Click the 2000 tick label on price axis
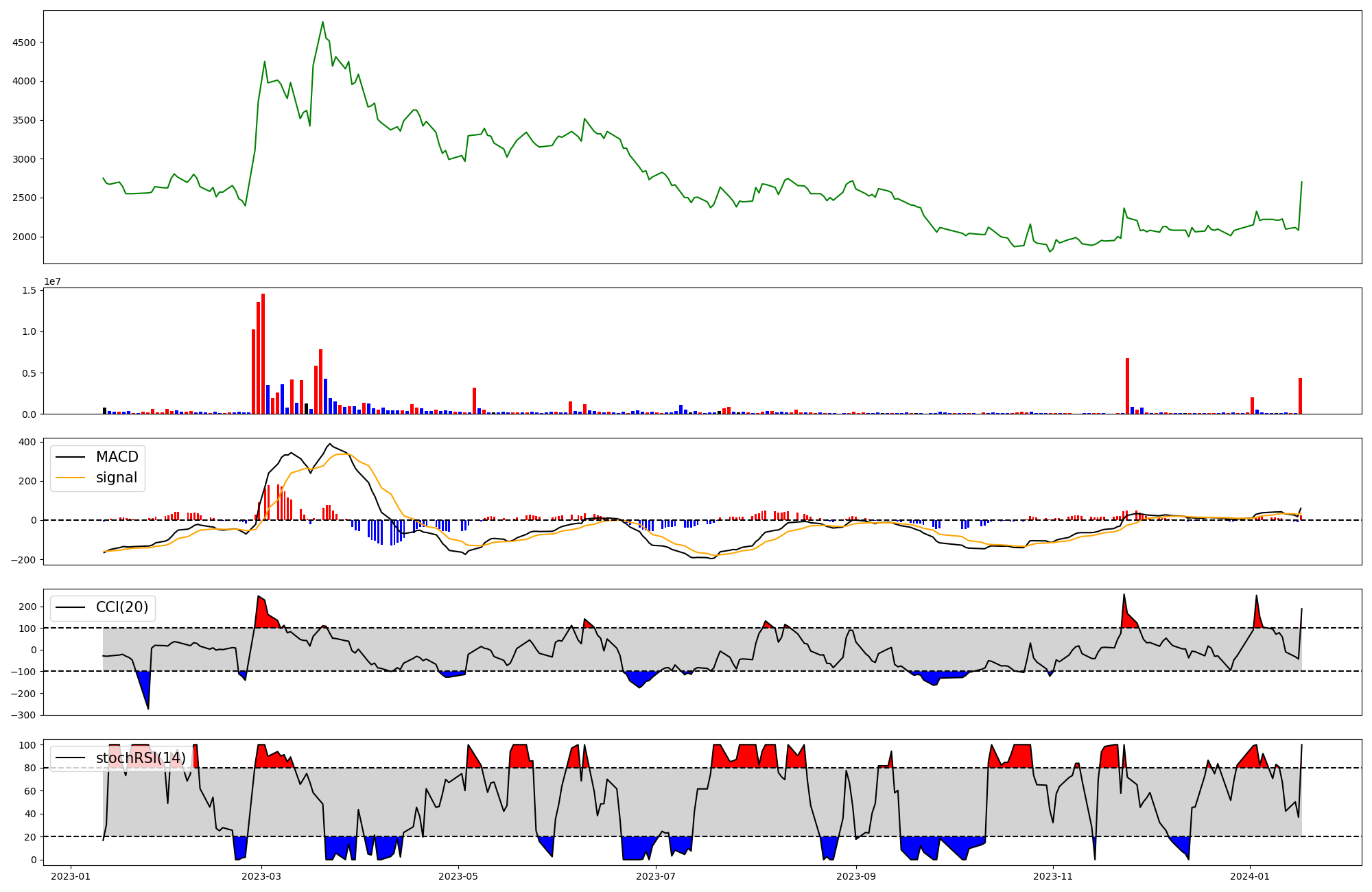This screenshot has width=1372, height=892. pos(24,237)
